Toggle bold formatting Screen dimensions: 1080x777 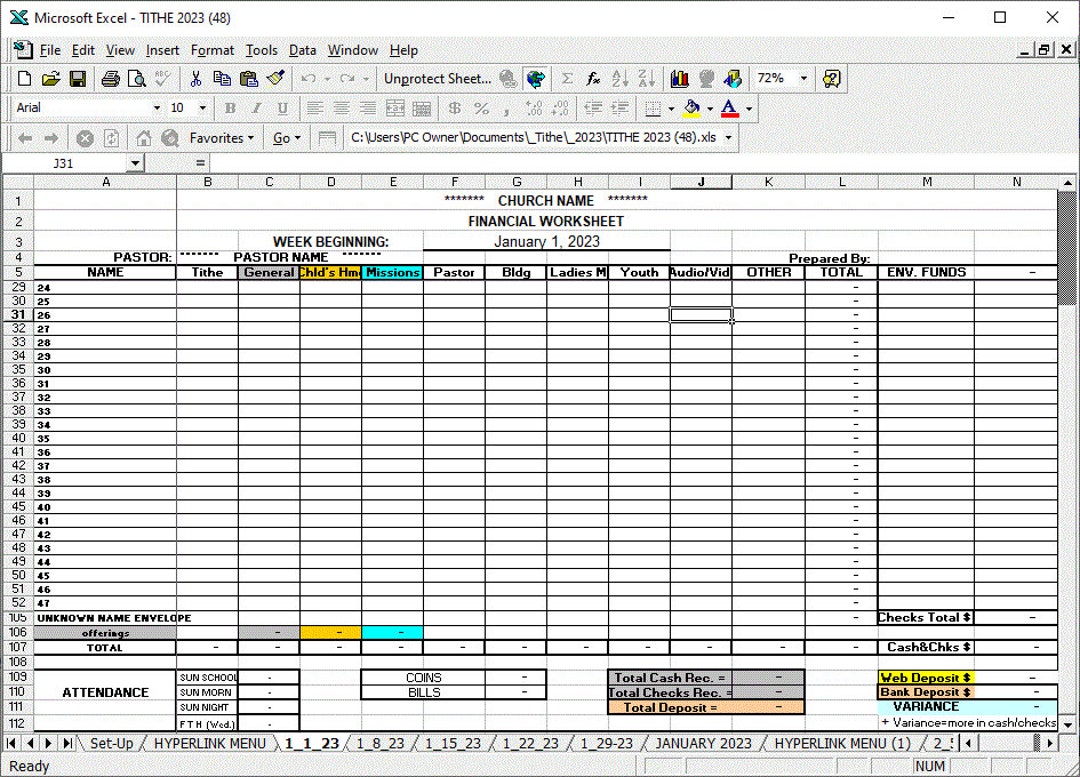(x=232, y=108)
